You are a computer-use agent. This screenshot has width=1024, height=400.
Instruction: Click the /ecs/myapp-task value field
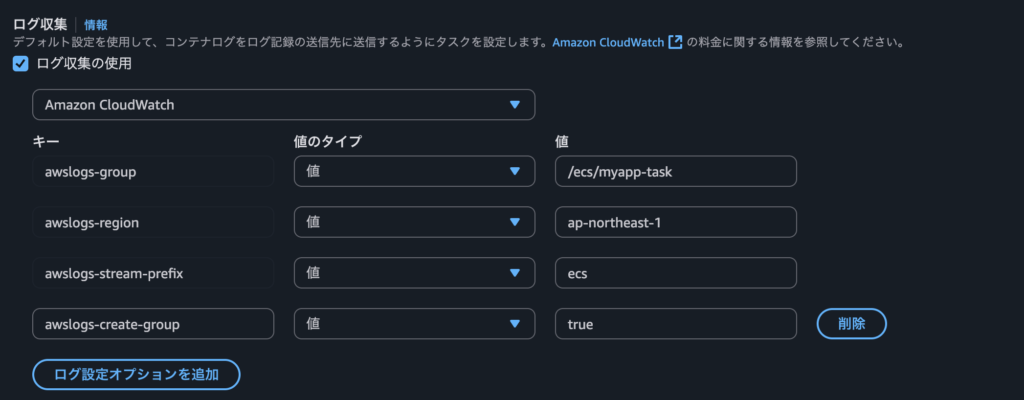(676, 171)
